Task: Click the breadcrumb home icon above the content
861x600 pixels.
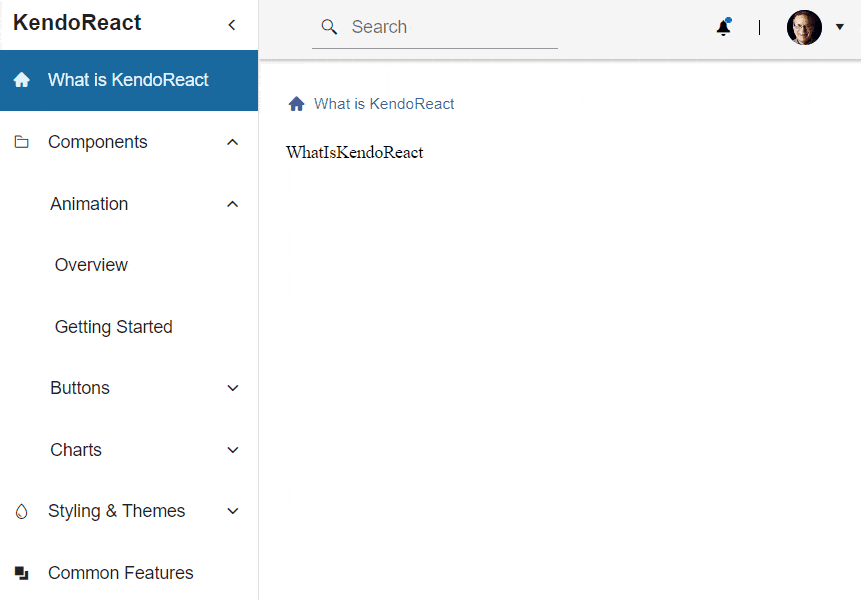Action: [296, 103]
